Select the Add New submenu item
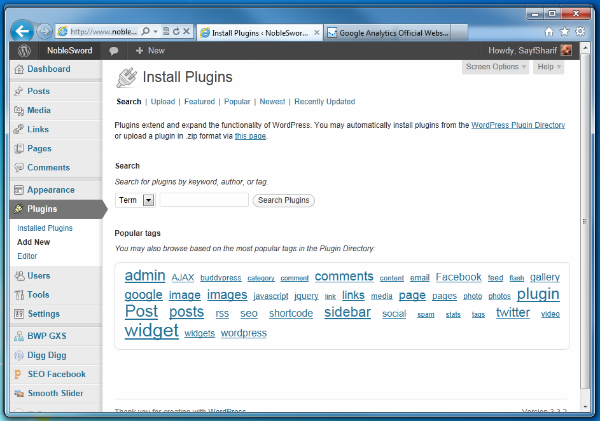 point(34,242)
